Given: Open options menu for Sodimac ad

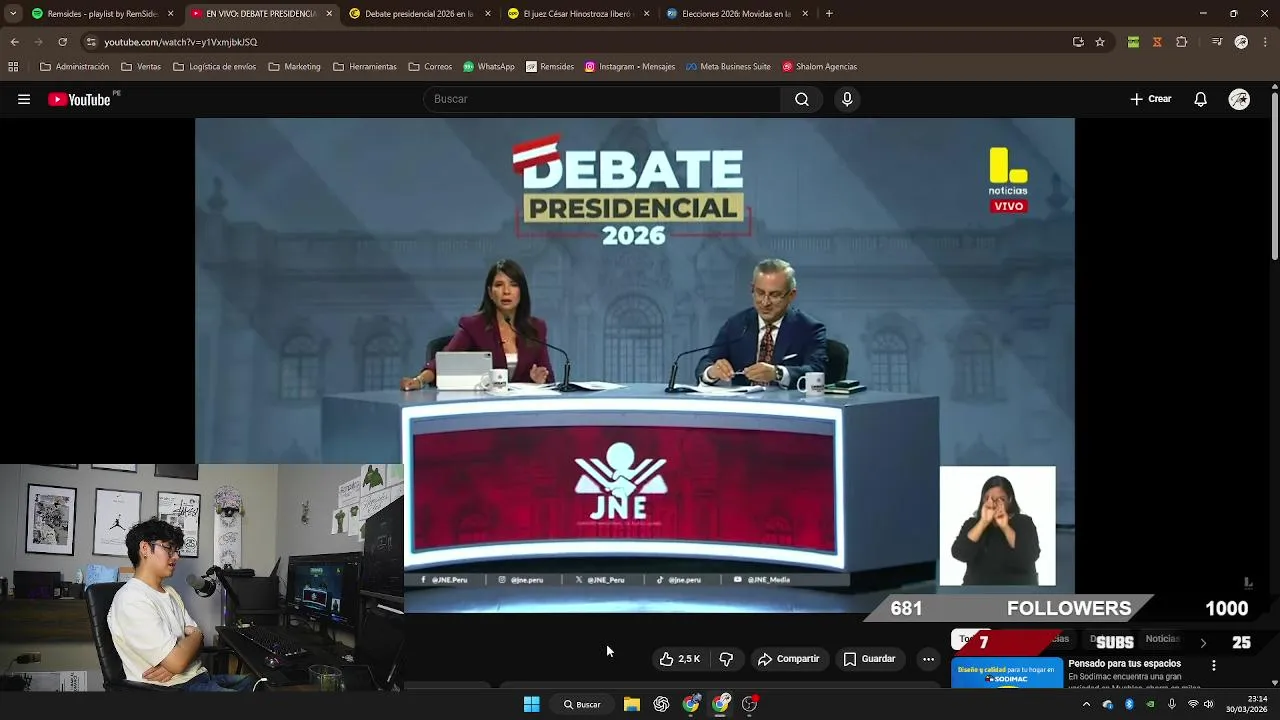Looking at the screenshot, I should click(1213, 665).
